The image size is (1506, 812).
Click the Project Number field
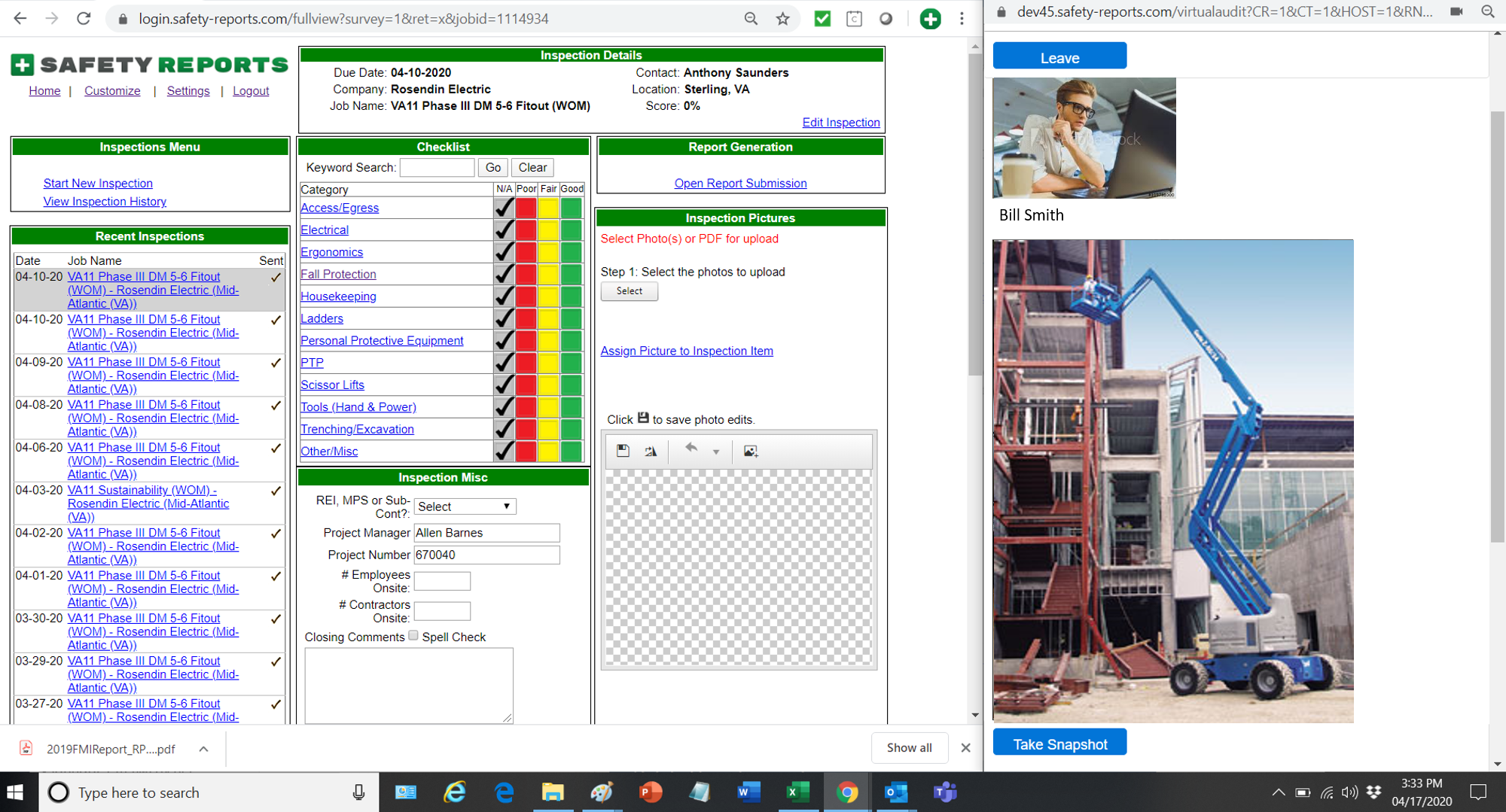tap(486, 555)
